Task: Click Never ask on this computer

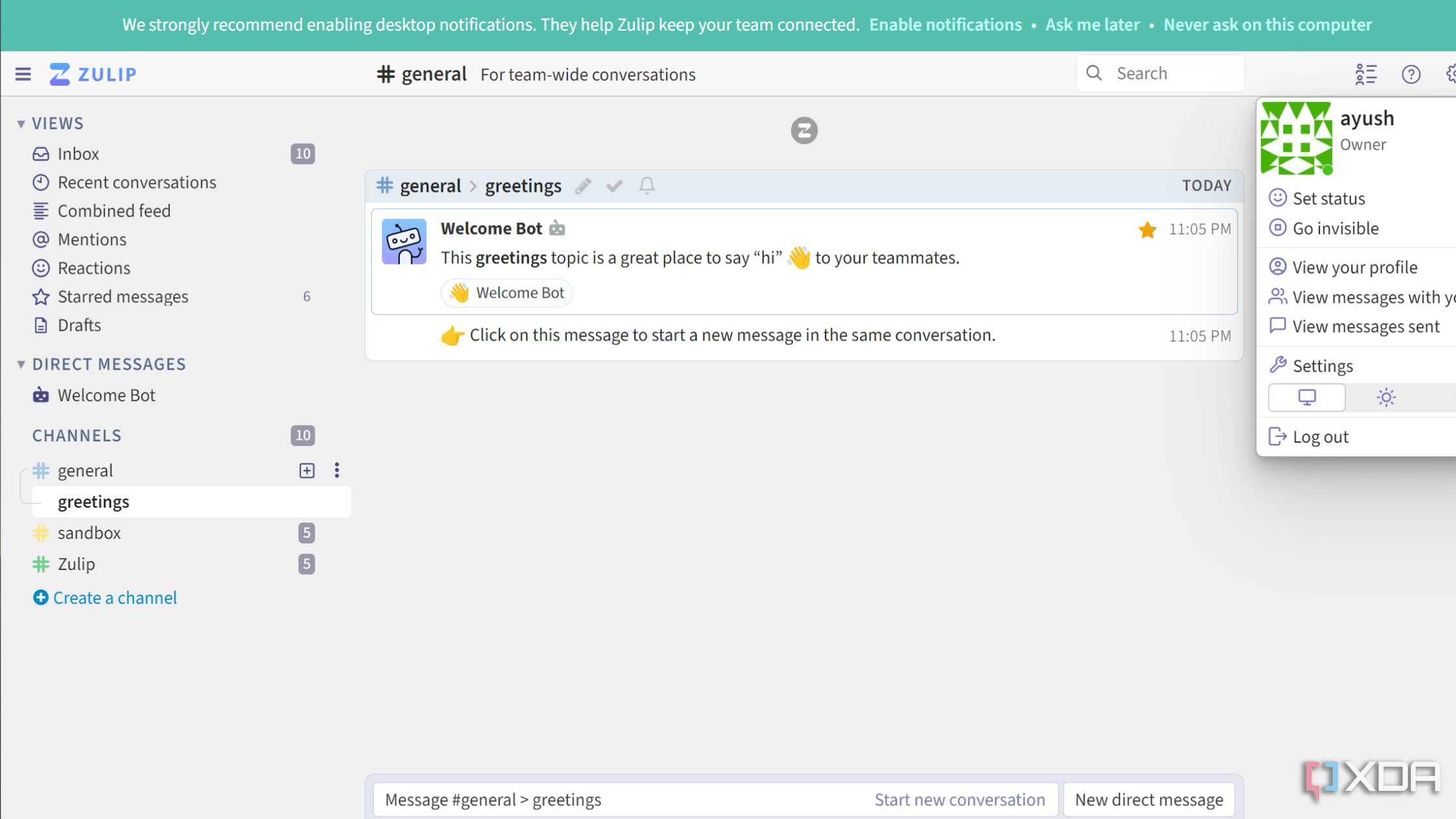Action: tap(1267, 25)
